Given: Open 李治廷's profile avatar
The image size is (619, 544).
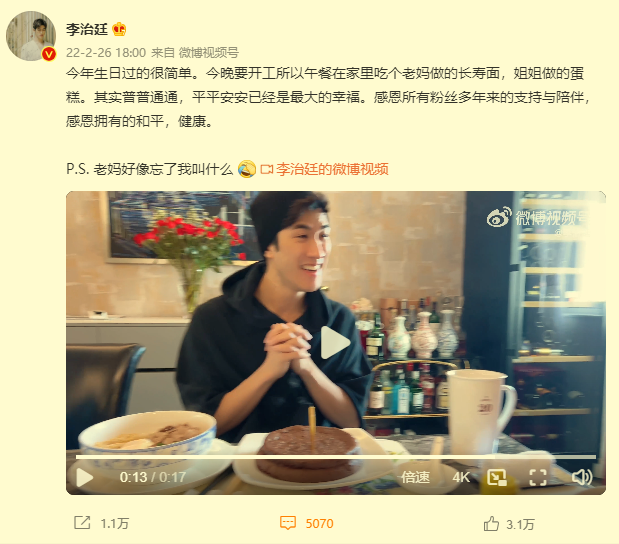Looking at the screenshot, I should tap(31, 36).
